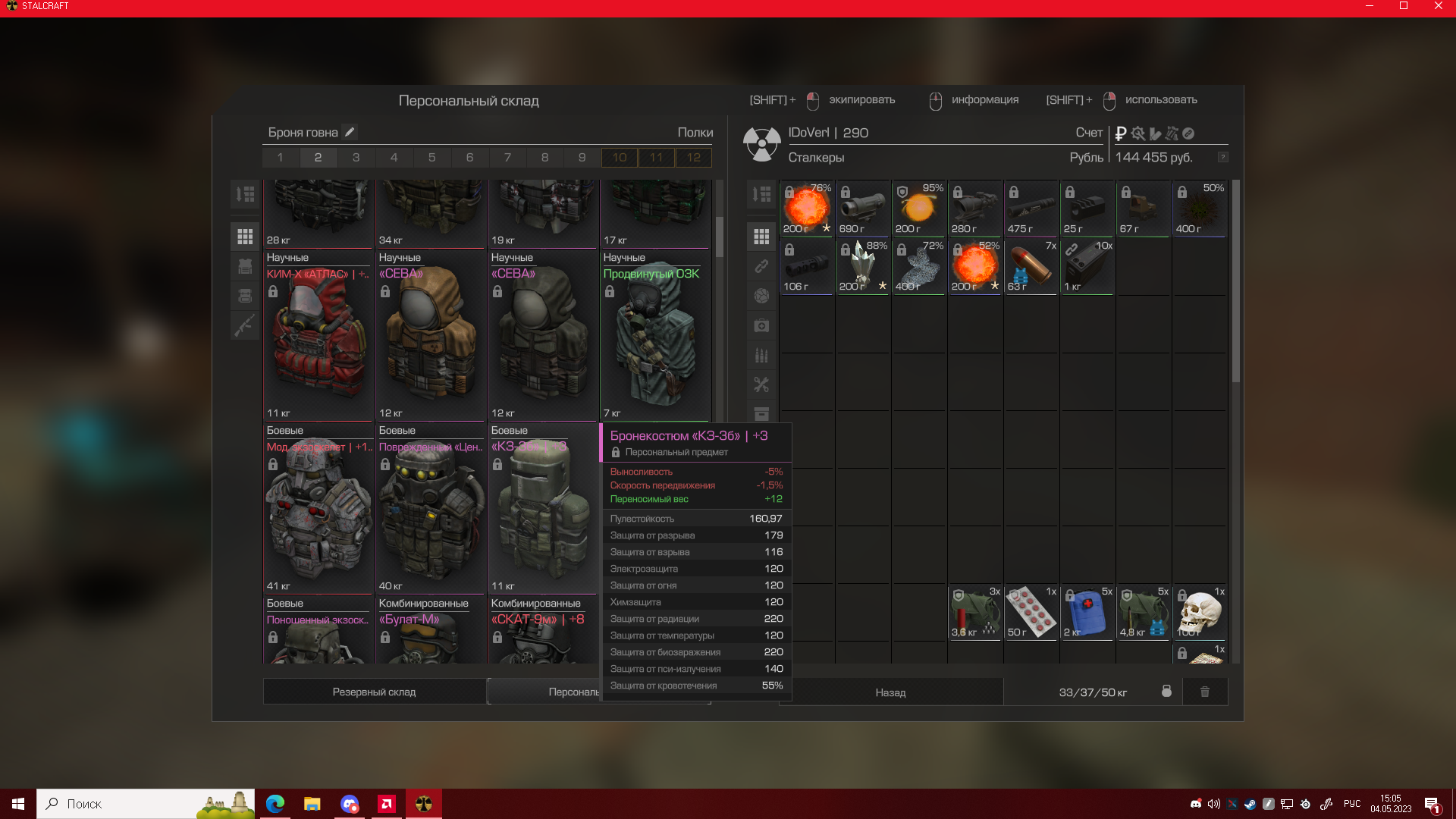
Task: Filter the inventory by artifacts icon
Action: tap(761, 296)
